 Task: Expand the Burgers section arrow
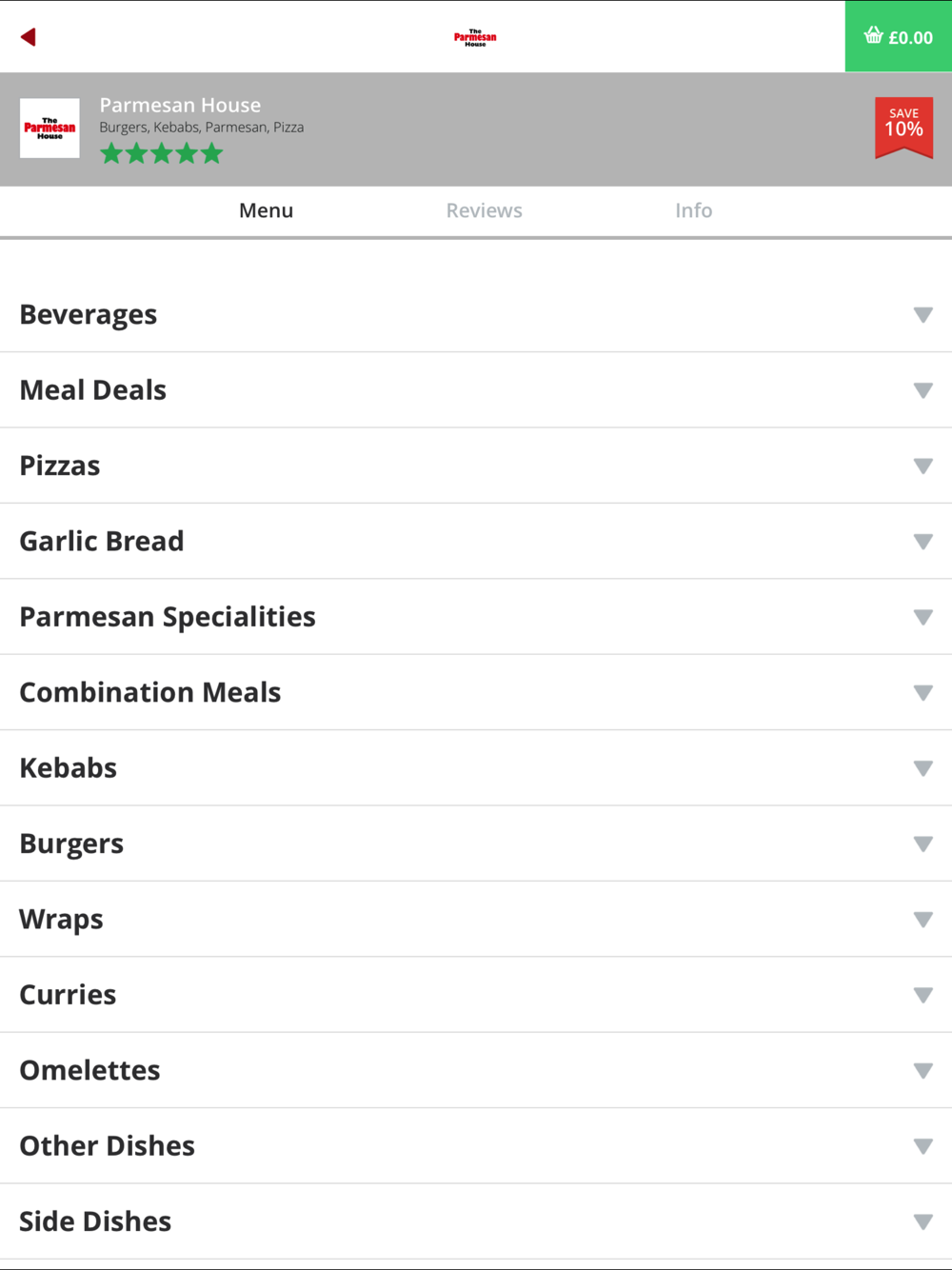point(922,843)
